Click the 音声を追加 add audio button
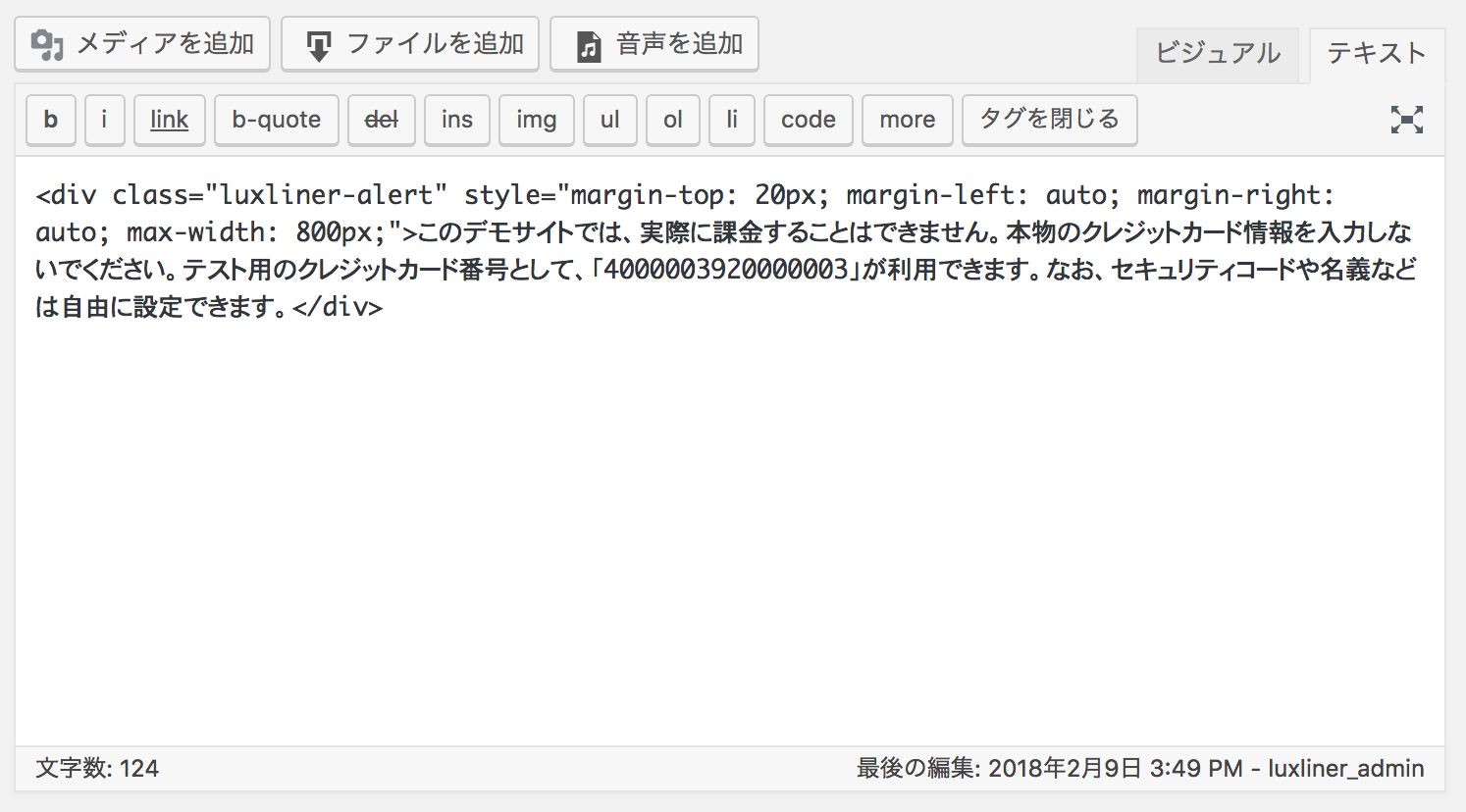This screenshot has width=1466, height=812. point(654,44)
